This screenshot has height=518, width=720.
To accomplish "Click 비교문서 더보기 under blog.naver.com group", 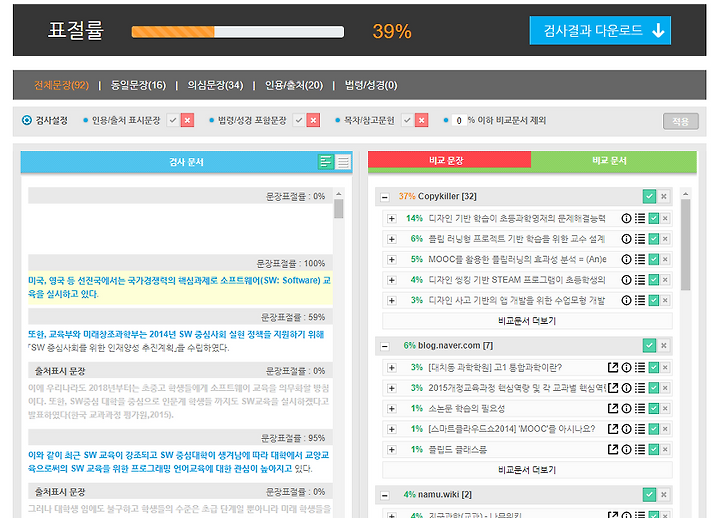I will [527, 470].
